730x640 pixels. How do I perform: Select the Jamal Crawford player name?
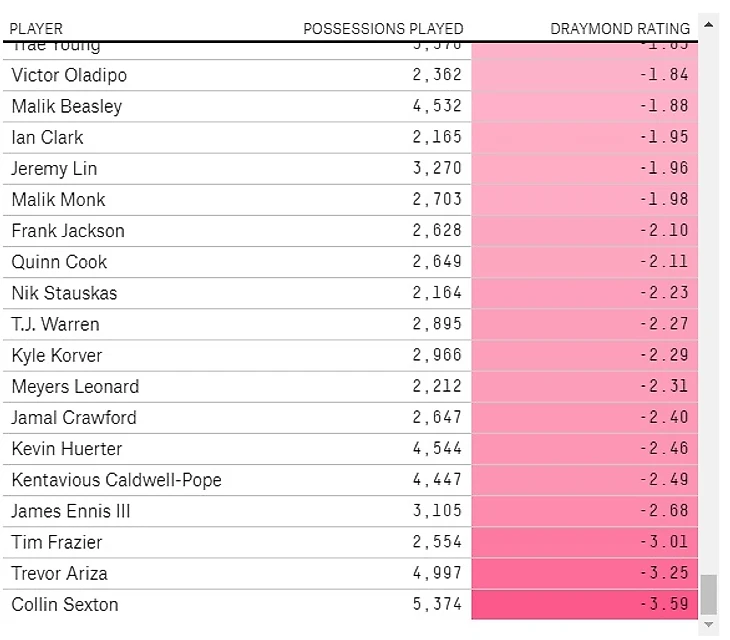(74, 417)
